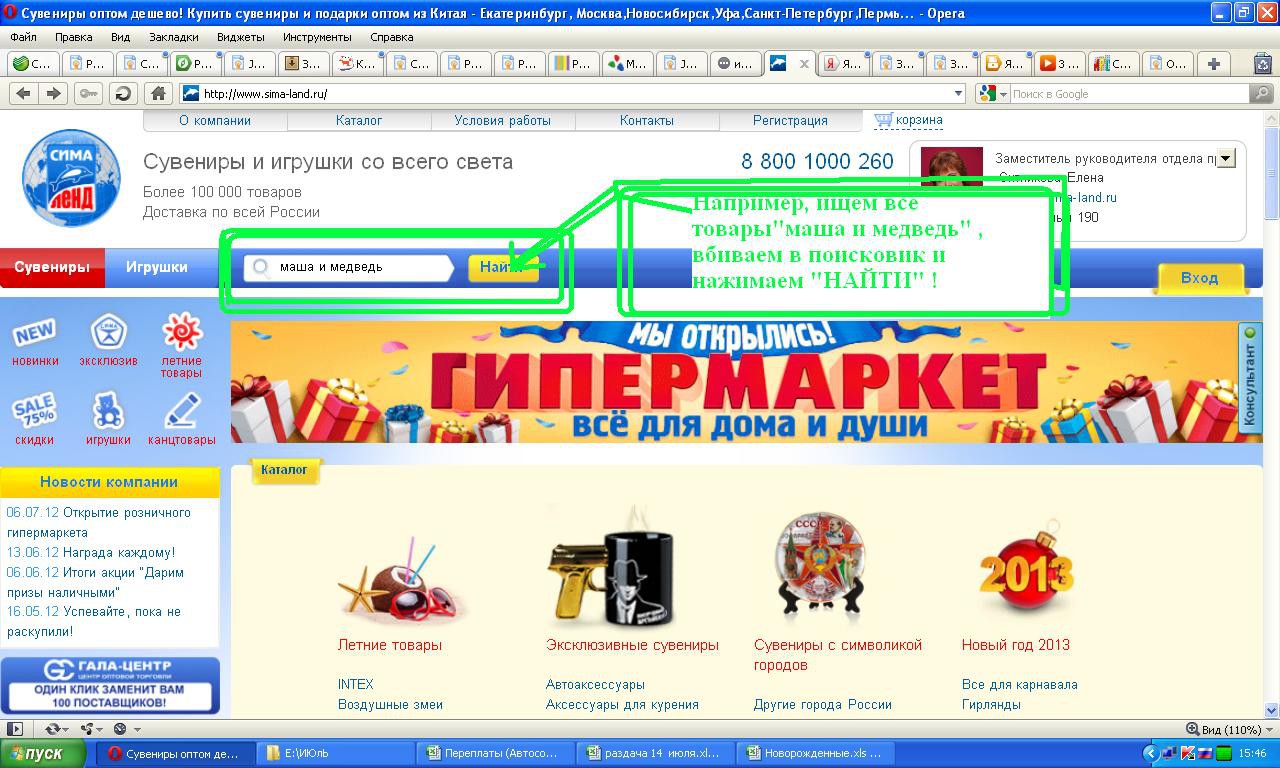Click the Google search input field
Screen dimensions: 1280x768
pyautogui.click(x=1129, y=93)
